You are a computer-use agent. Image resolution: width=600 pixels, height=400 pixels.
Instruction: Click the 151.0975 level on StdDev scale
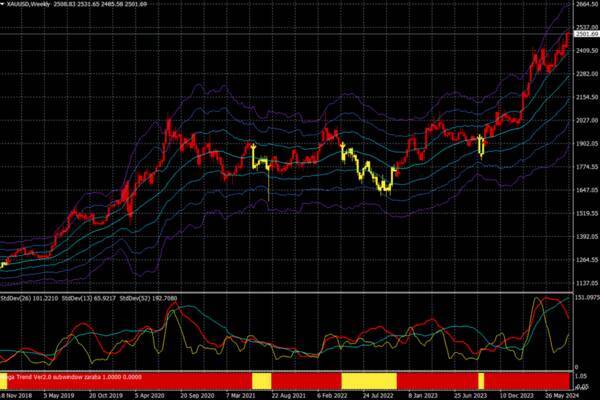point(585,298)
